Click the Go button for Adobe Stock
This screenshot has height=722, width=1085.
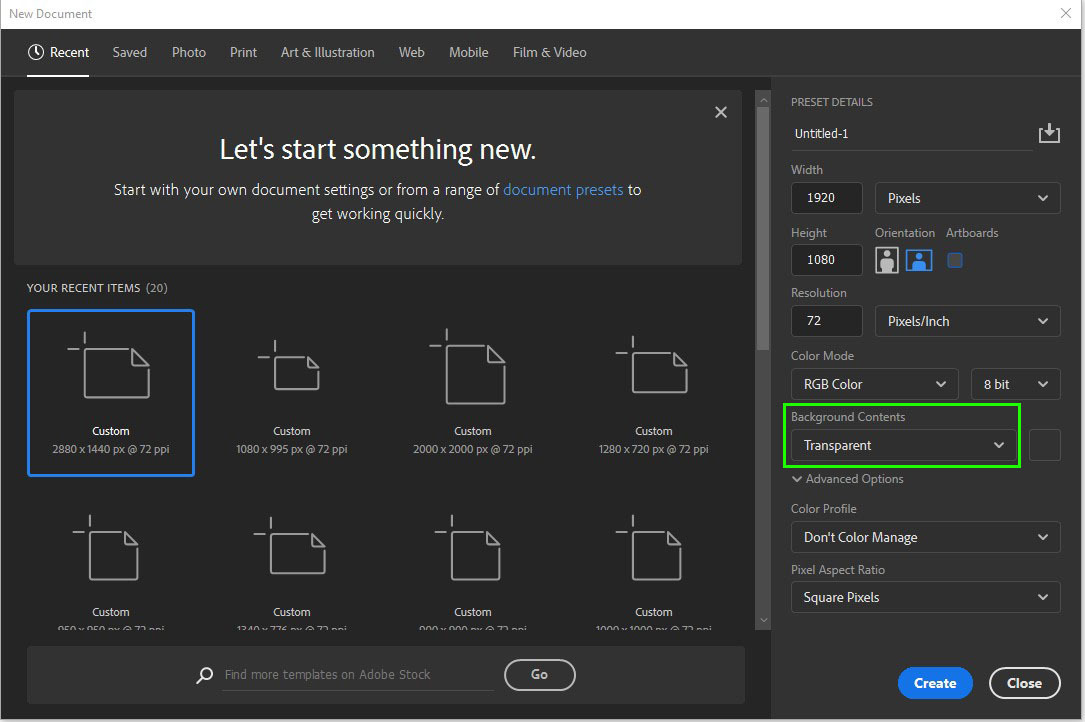point(539,675)
